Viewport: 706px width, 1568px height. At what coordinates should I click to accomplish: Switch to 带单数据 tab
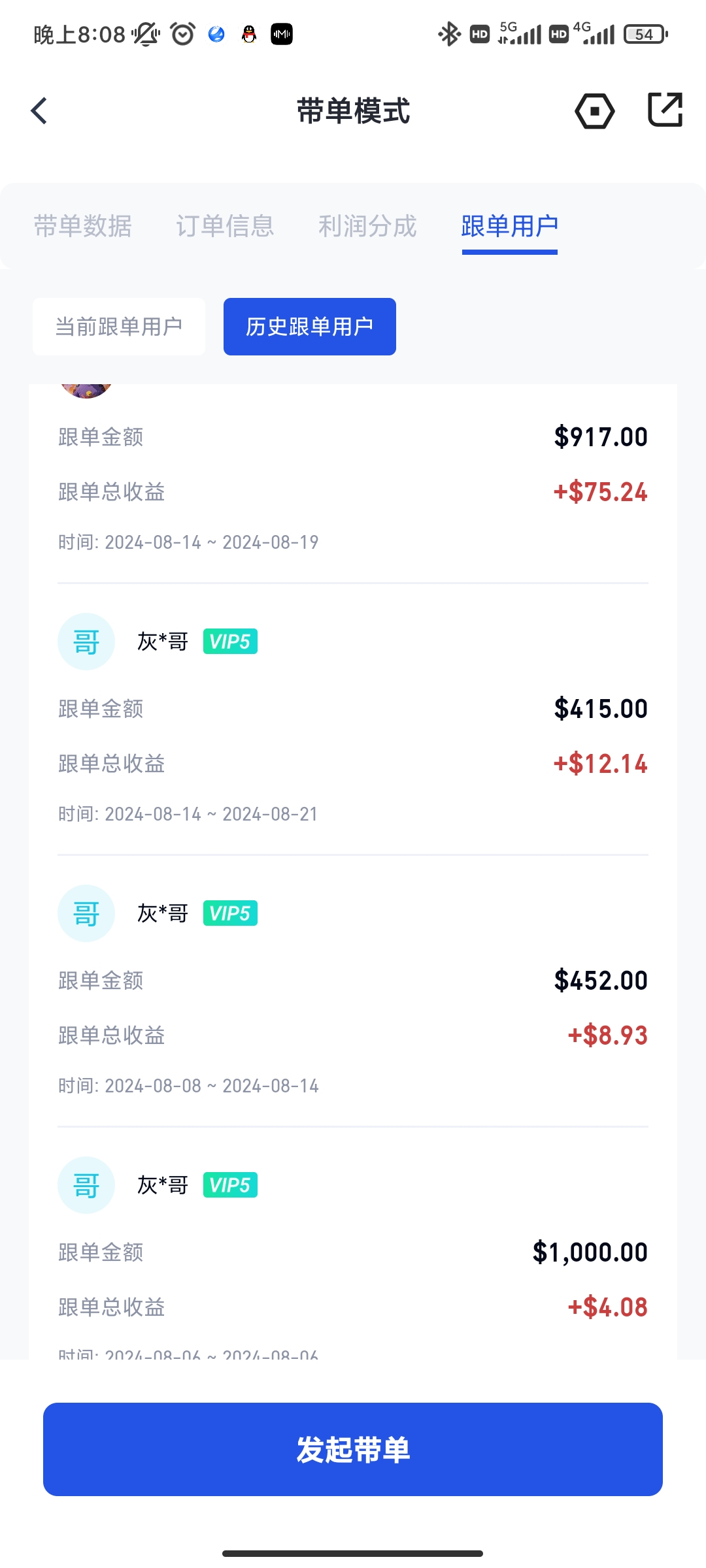[x=83, y=226]
